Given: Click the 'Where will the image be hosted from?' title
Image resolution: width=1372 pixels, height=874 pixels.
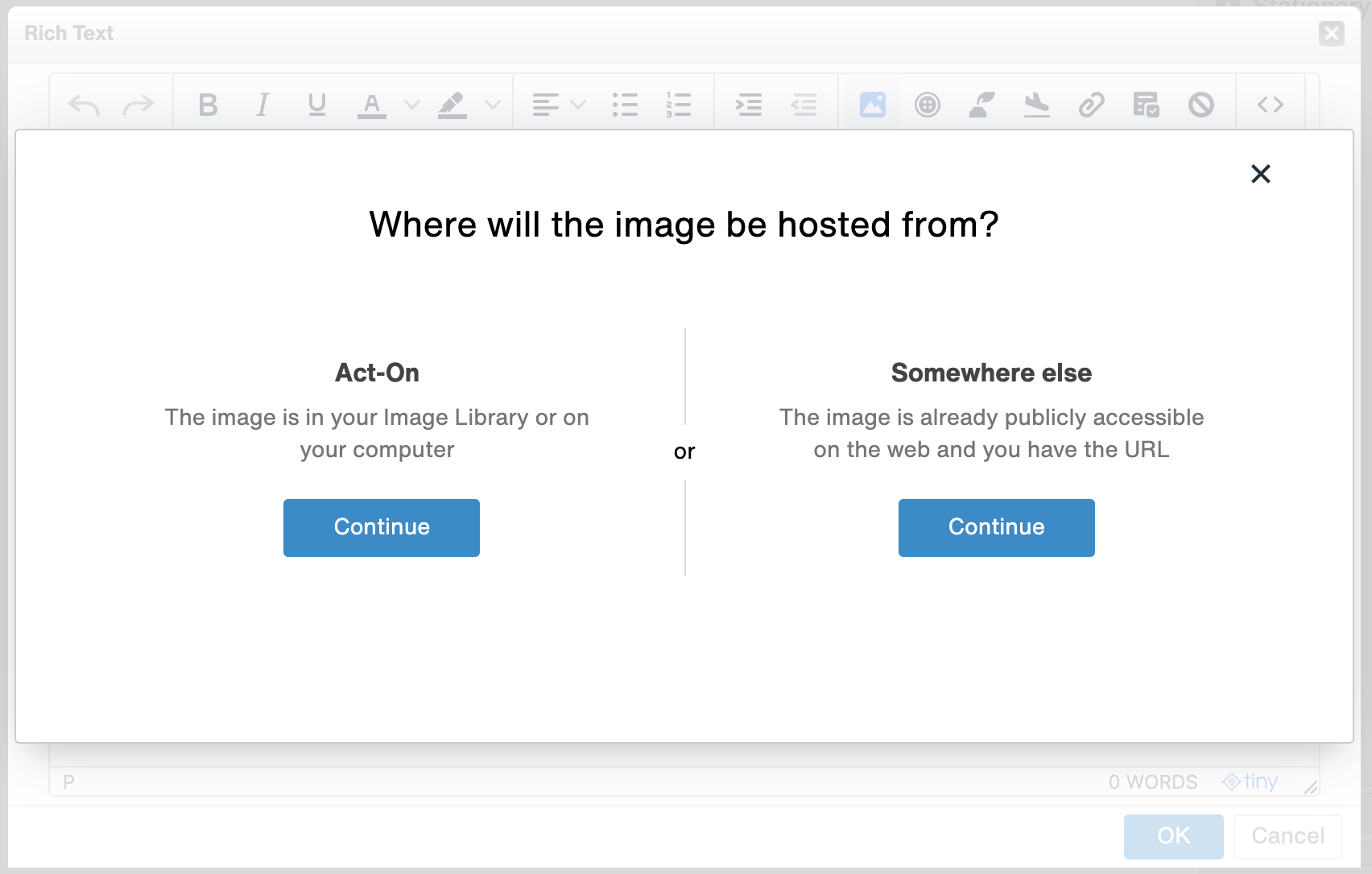Looking at the screenshot, I should 684,225.
